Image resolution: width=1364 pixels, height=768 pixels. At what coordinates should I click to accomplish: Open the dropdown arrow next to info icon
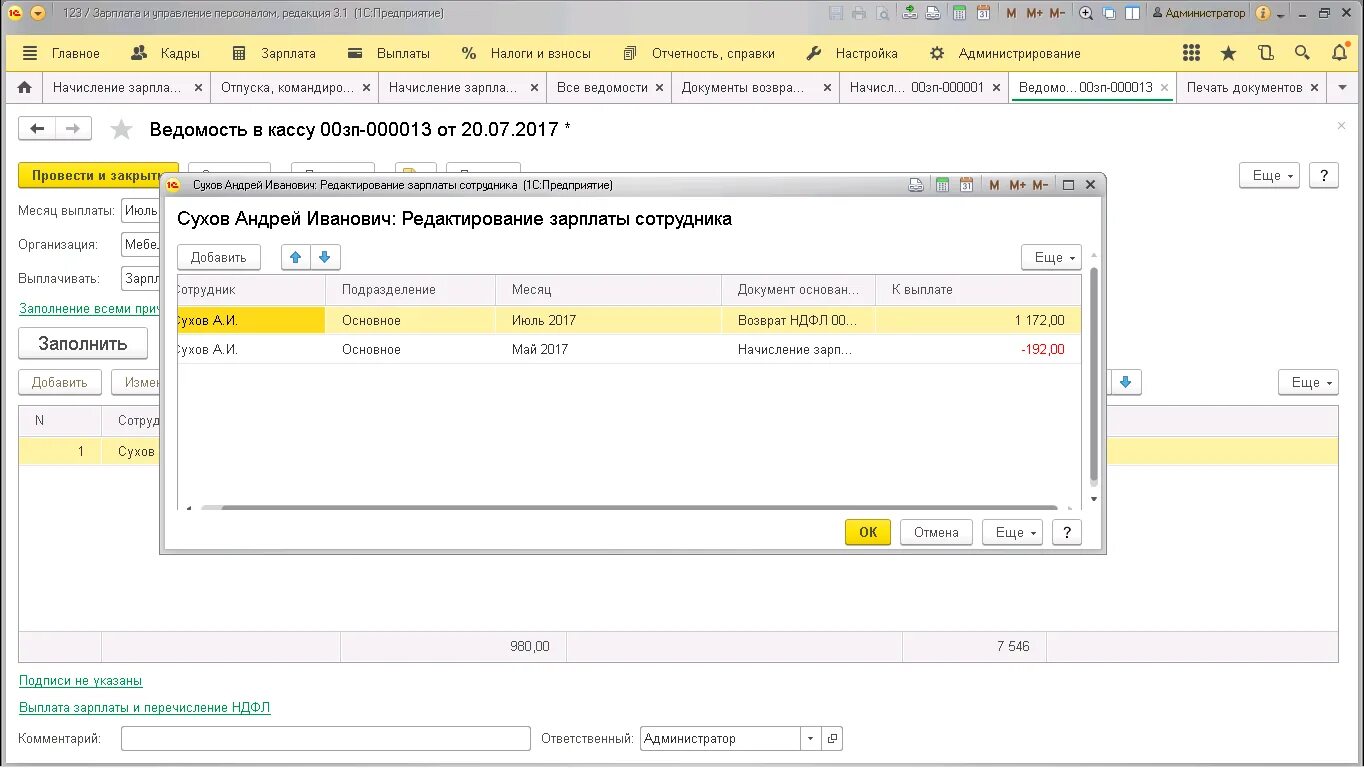(x=1281, y=15)
